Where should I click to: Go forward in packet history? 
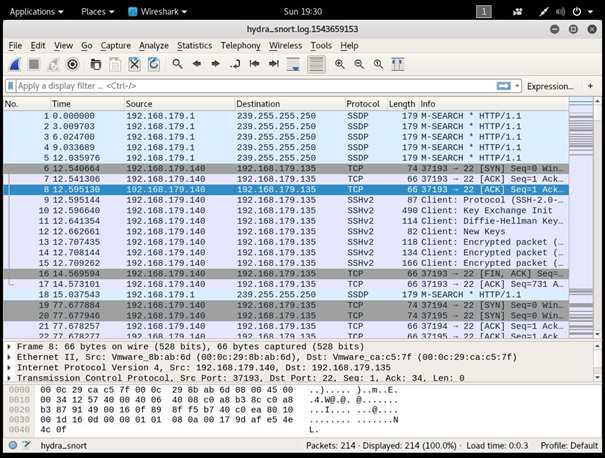pos(216,64)
